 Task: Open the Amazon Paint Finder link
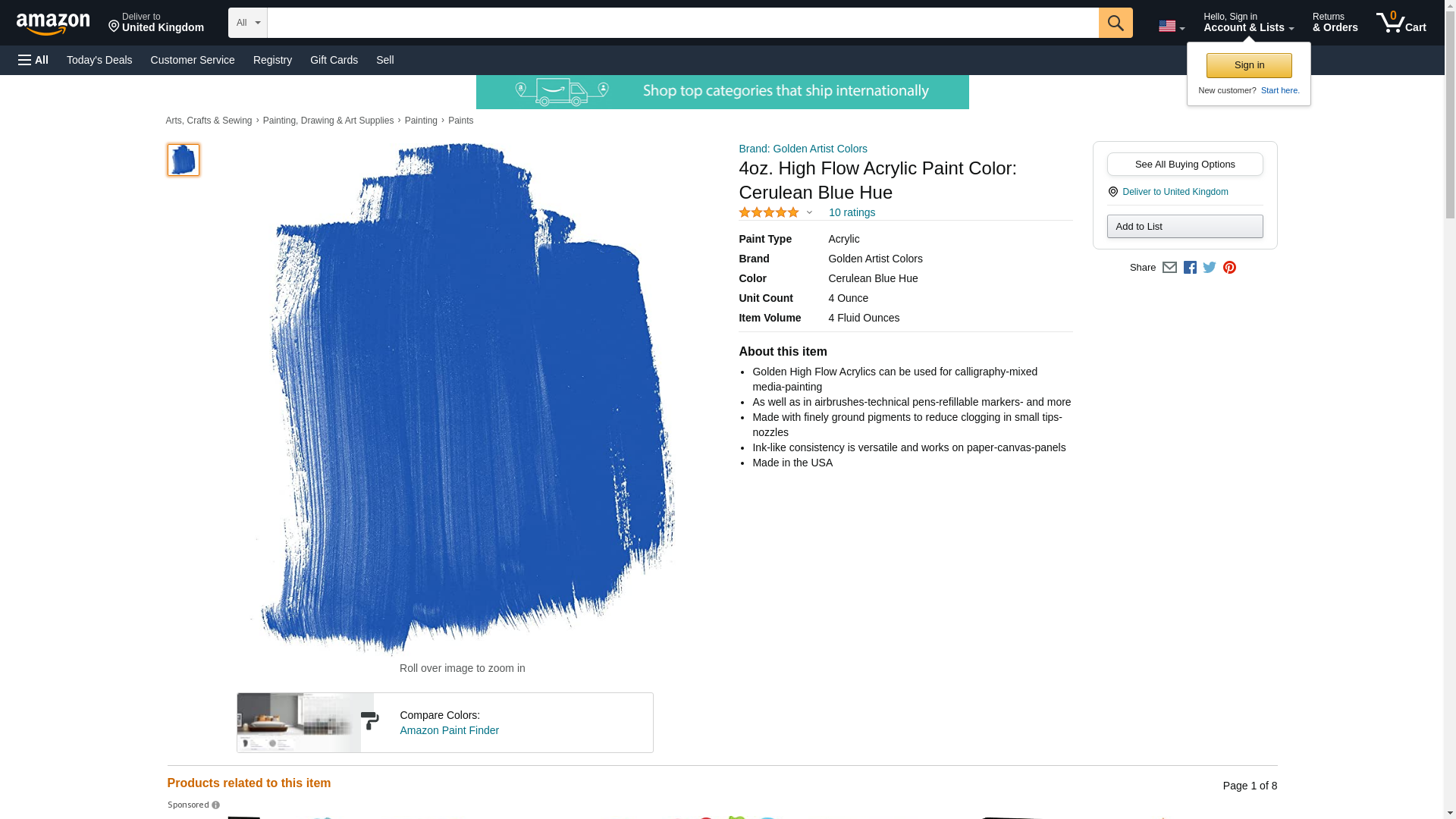click(449, 730)
